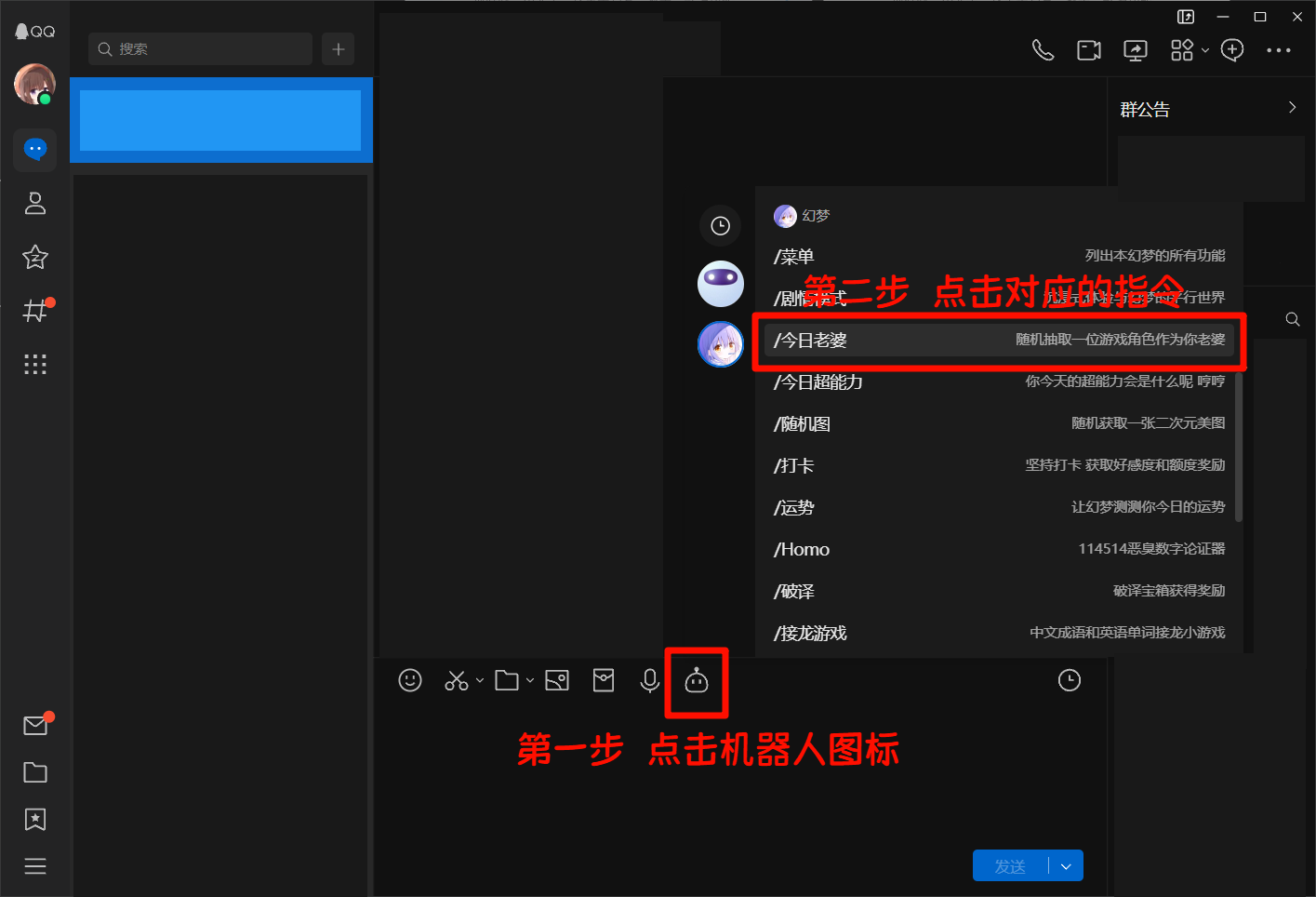Open the emoji picker
Viewport: 1316px width, 897px height.
410,680
